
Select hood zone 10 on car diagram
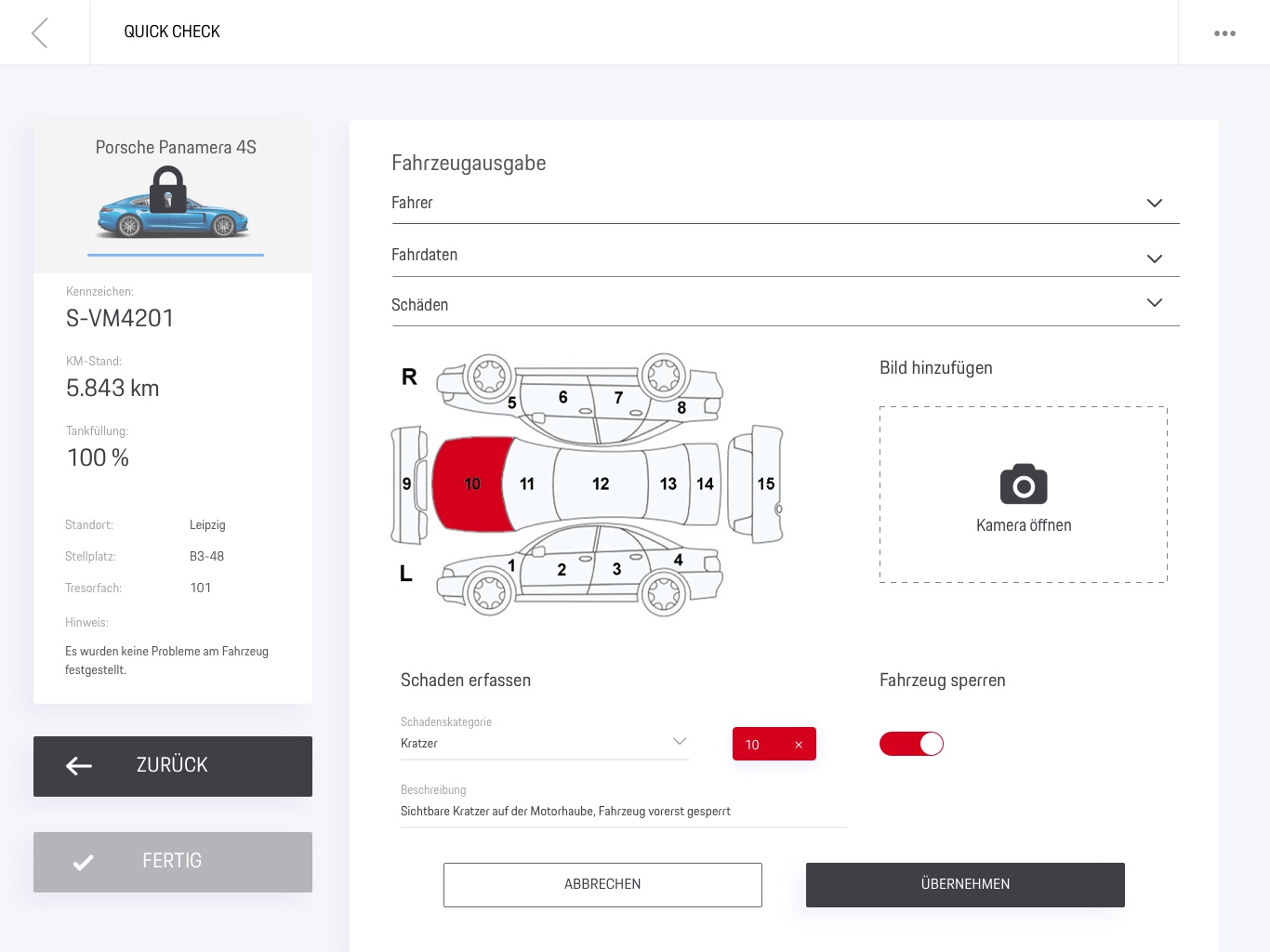[x=471, y=483]
